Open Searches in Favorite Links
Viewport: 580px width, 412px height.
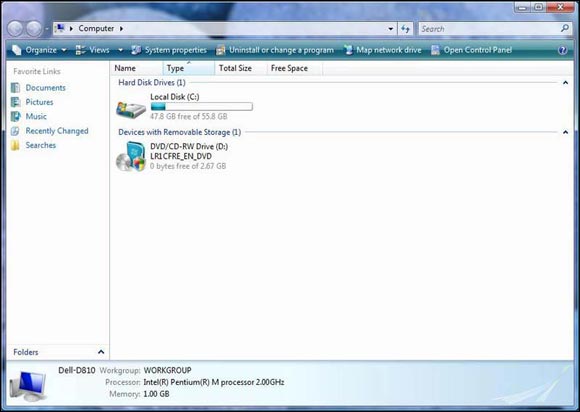(x=41, y=145)
